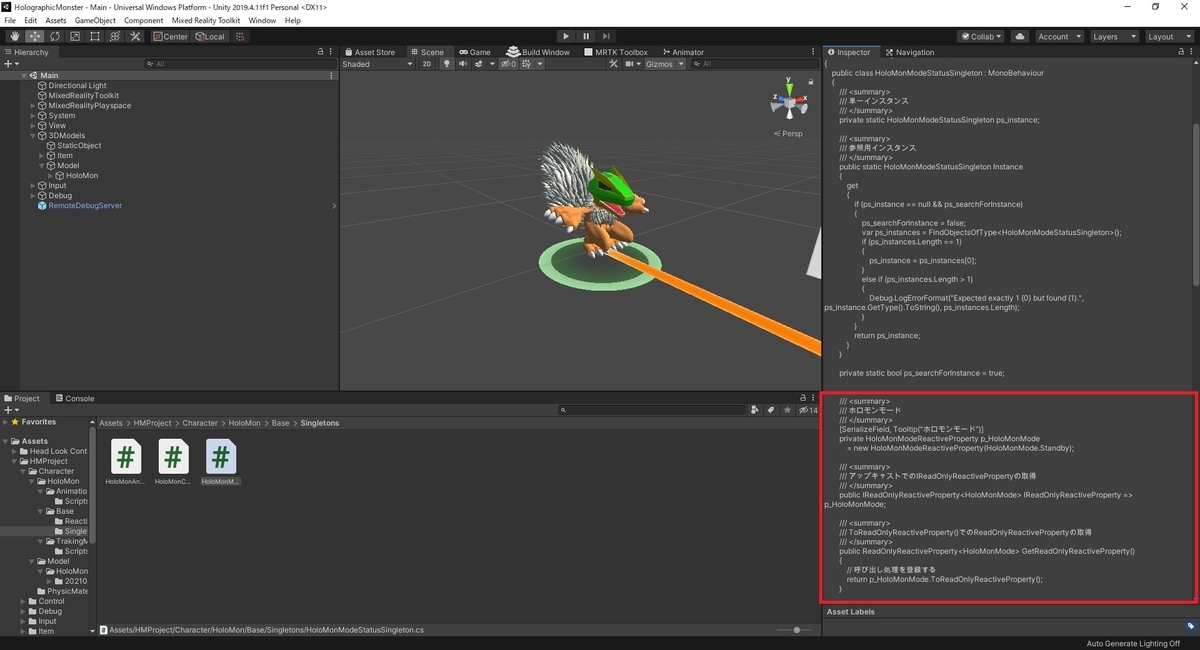The image size is (1200, 650).
Task: Open the Gizmos dropdown
Action: pos(665,64)
